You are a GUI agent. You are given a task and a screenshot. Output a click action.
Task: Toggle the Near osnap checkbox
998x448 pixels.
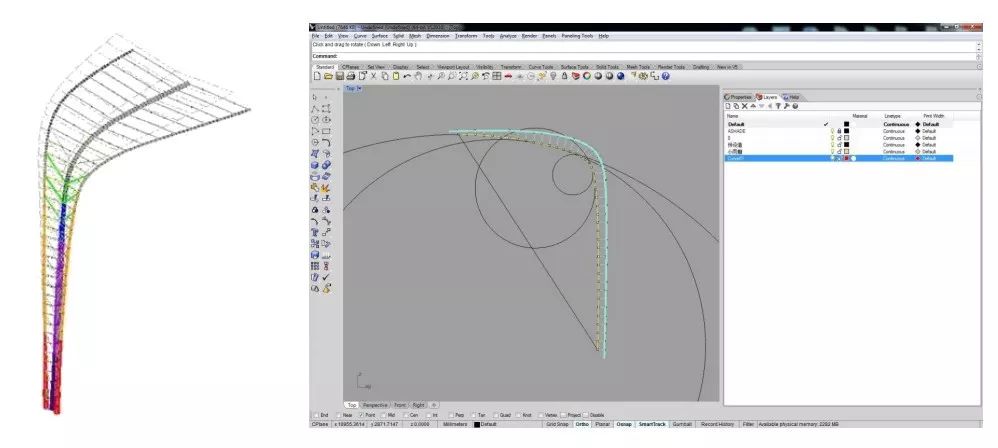339,415
